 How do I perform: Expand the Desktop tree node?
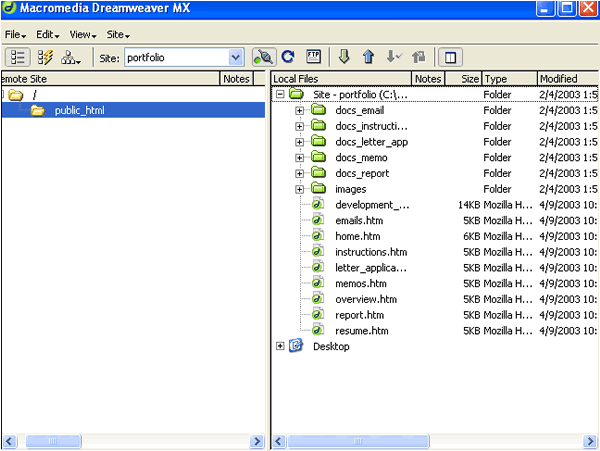tap(280, 347)
